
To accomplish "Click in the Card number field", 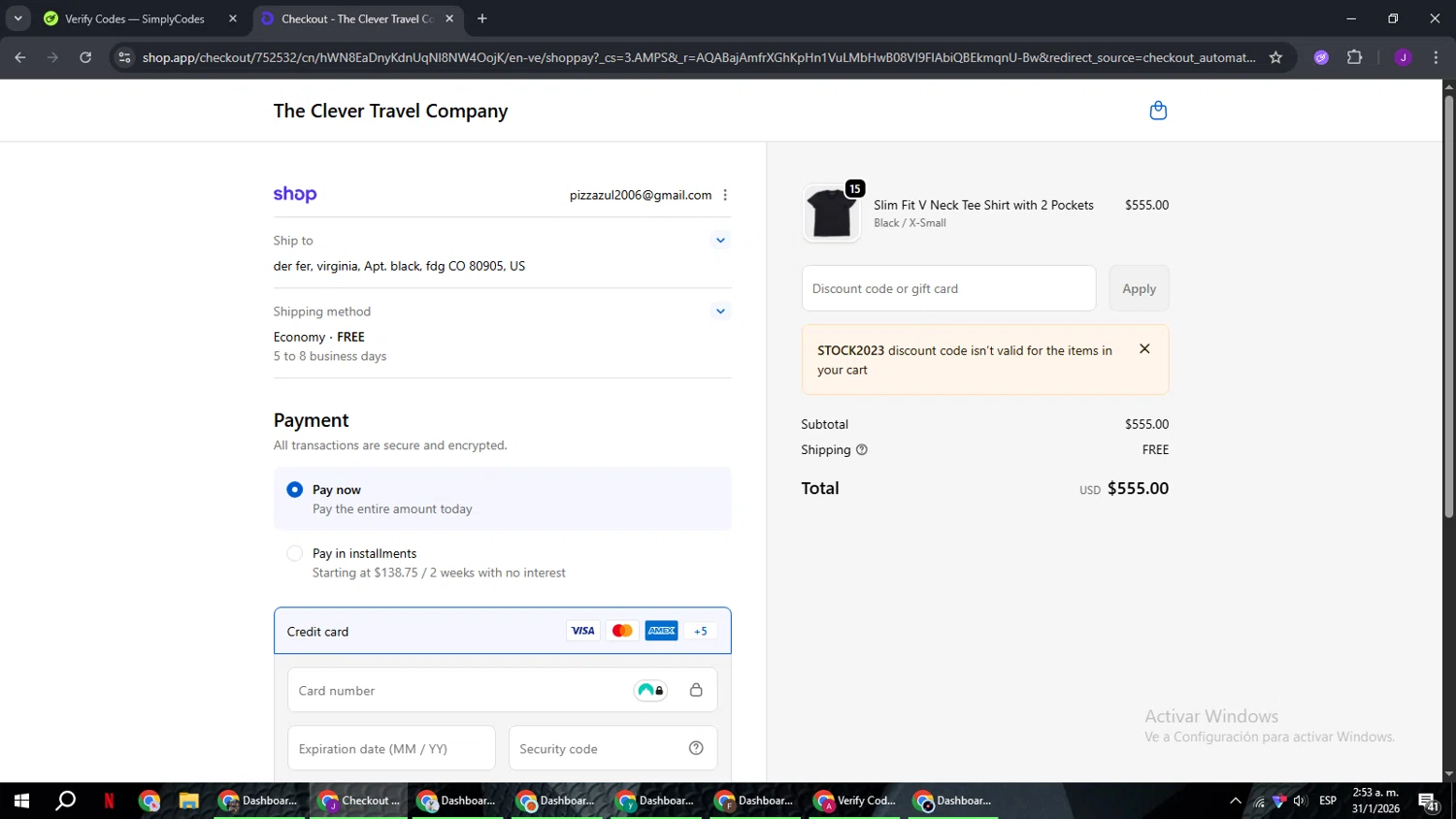I will [x=502, y=690].
